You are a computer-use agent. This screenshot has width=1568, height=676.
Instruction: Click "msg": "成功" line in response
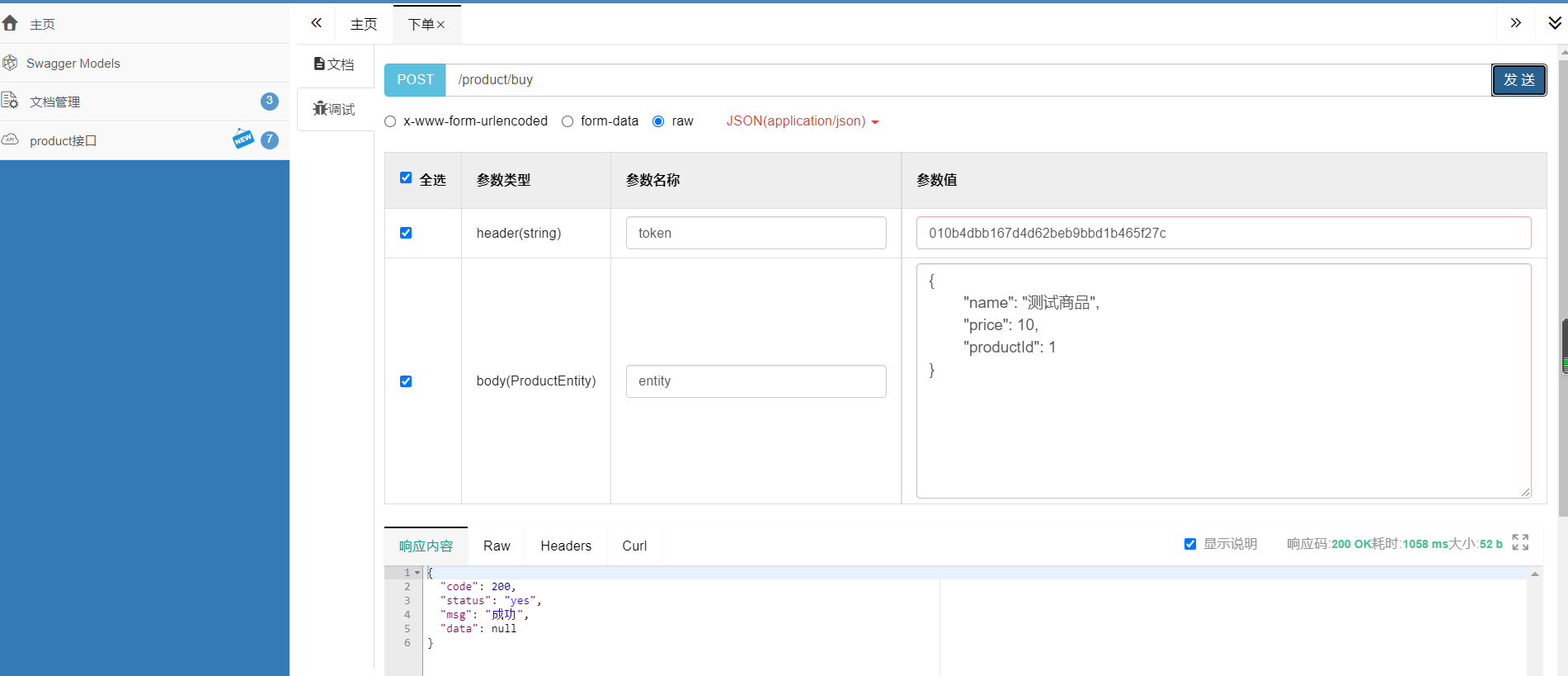pyautogui.click(x=484, y=614)
